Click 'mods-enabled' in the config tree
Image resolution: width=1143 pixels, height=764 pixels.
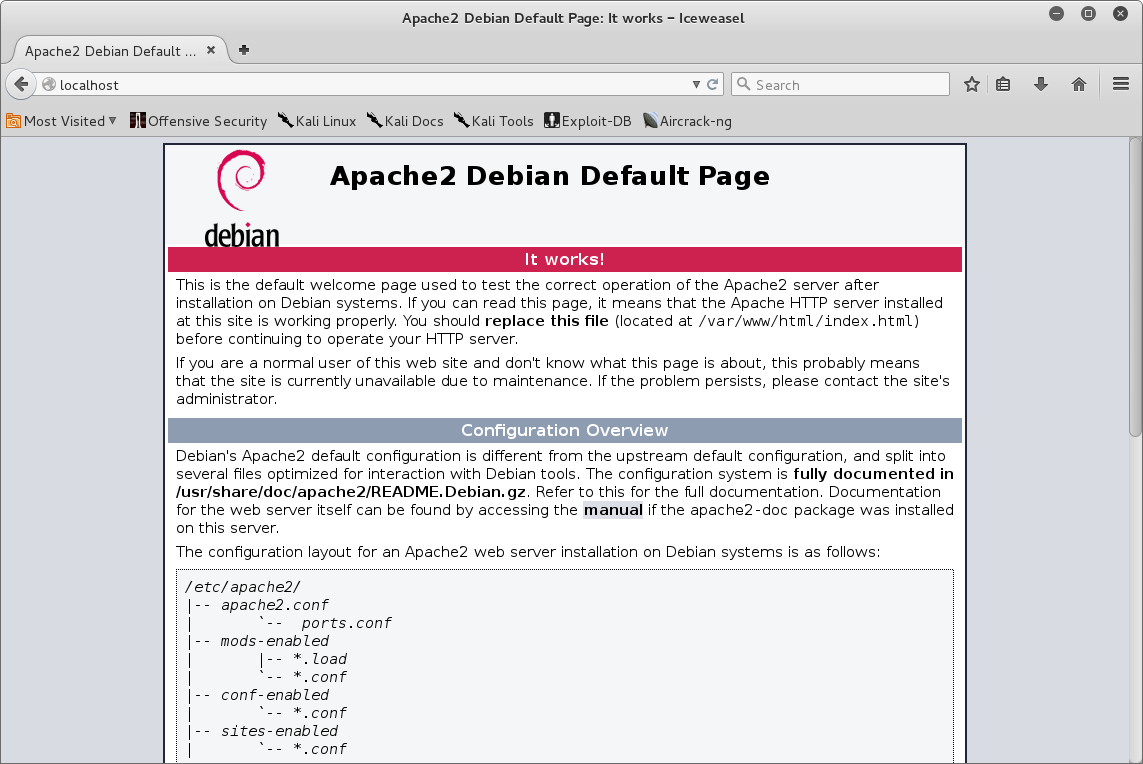click(x=274, y=641)
